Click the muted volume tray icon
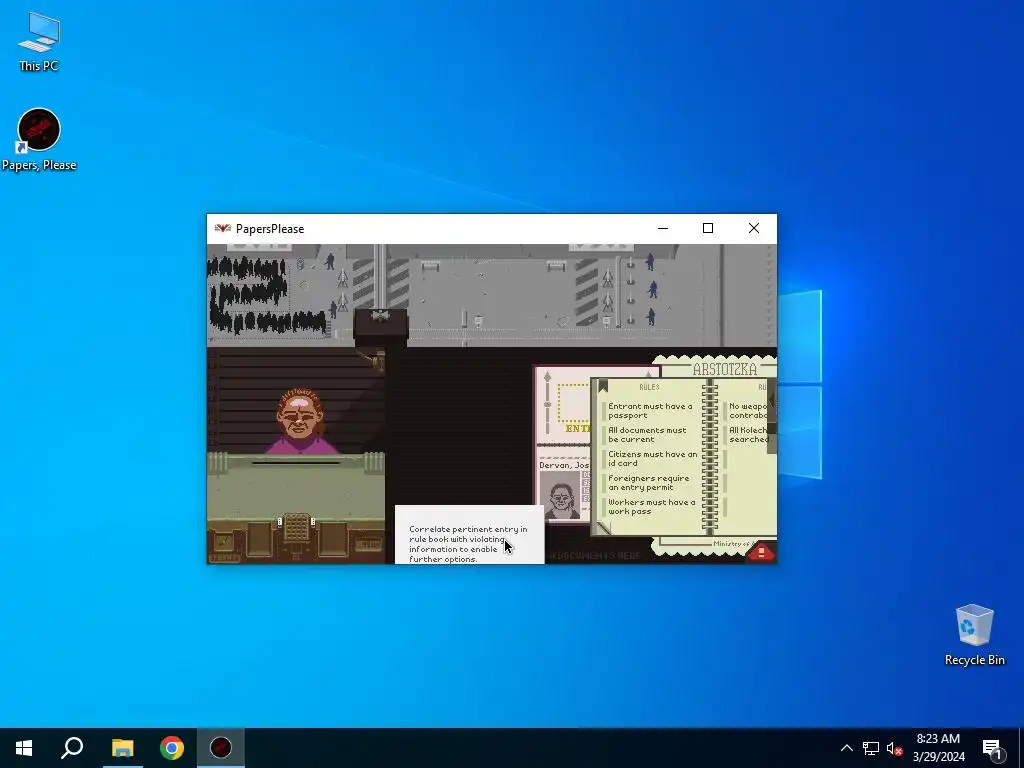Image resolution: width=1024 pixels, height=768 pixels. [x=894, y=748]
